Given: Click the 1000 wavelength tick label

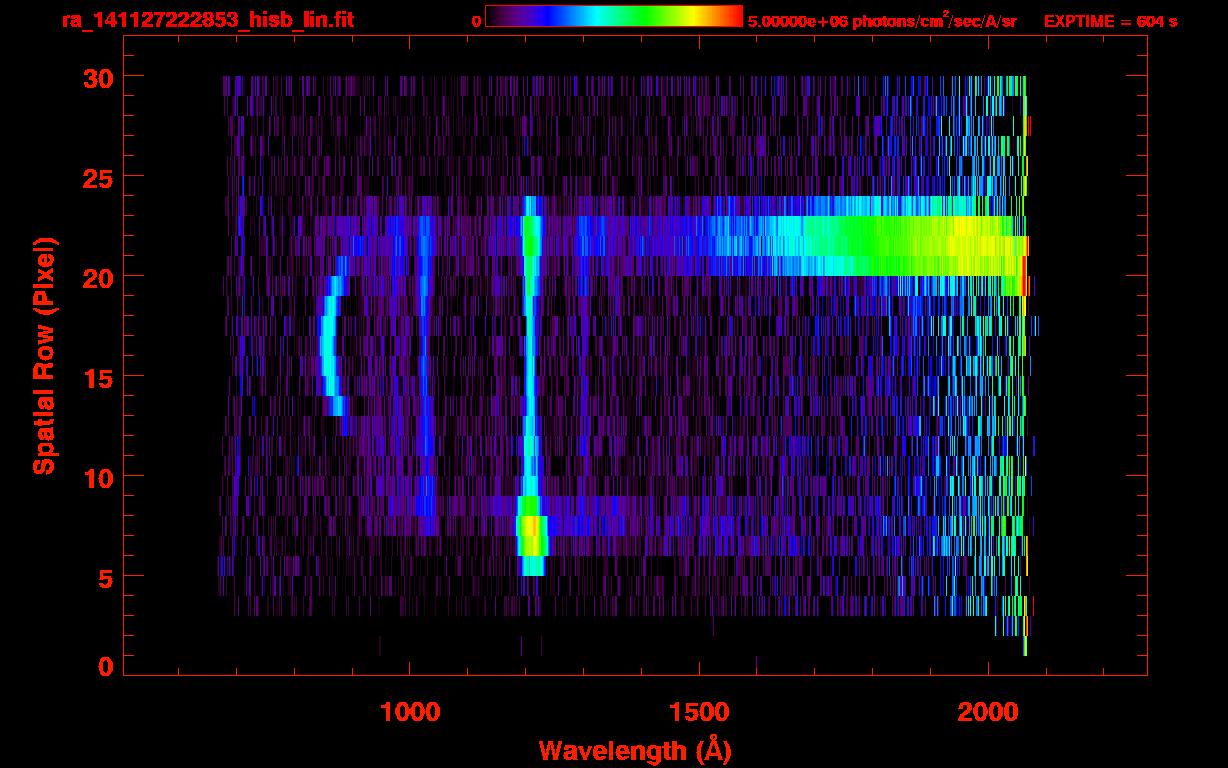Looking at the screenshot, I should click(410, 712).
